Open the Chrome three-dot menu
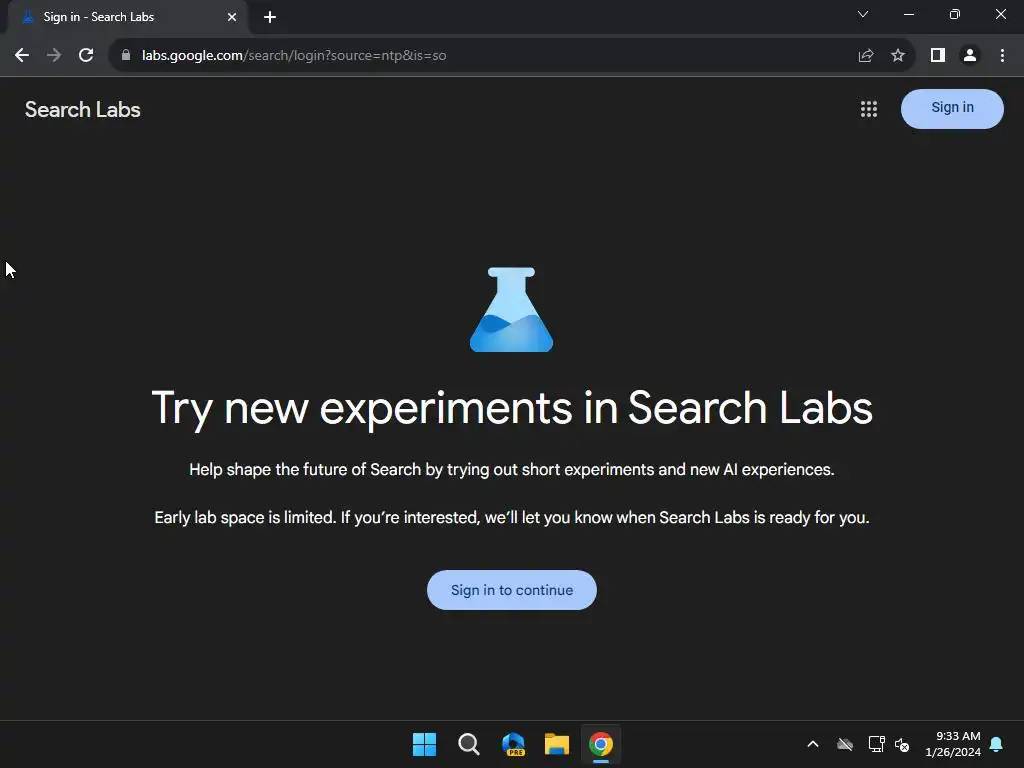1024x768 pixels. pyautogui.click(x=1002, y=56)
